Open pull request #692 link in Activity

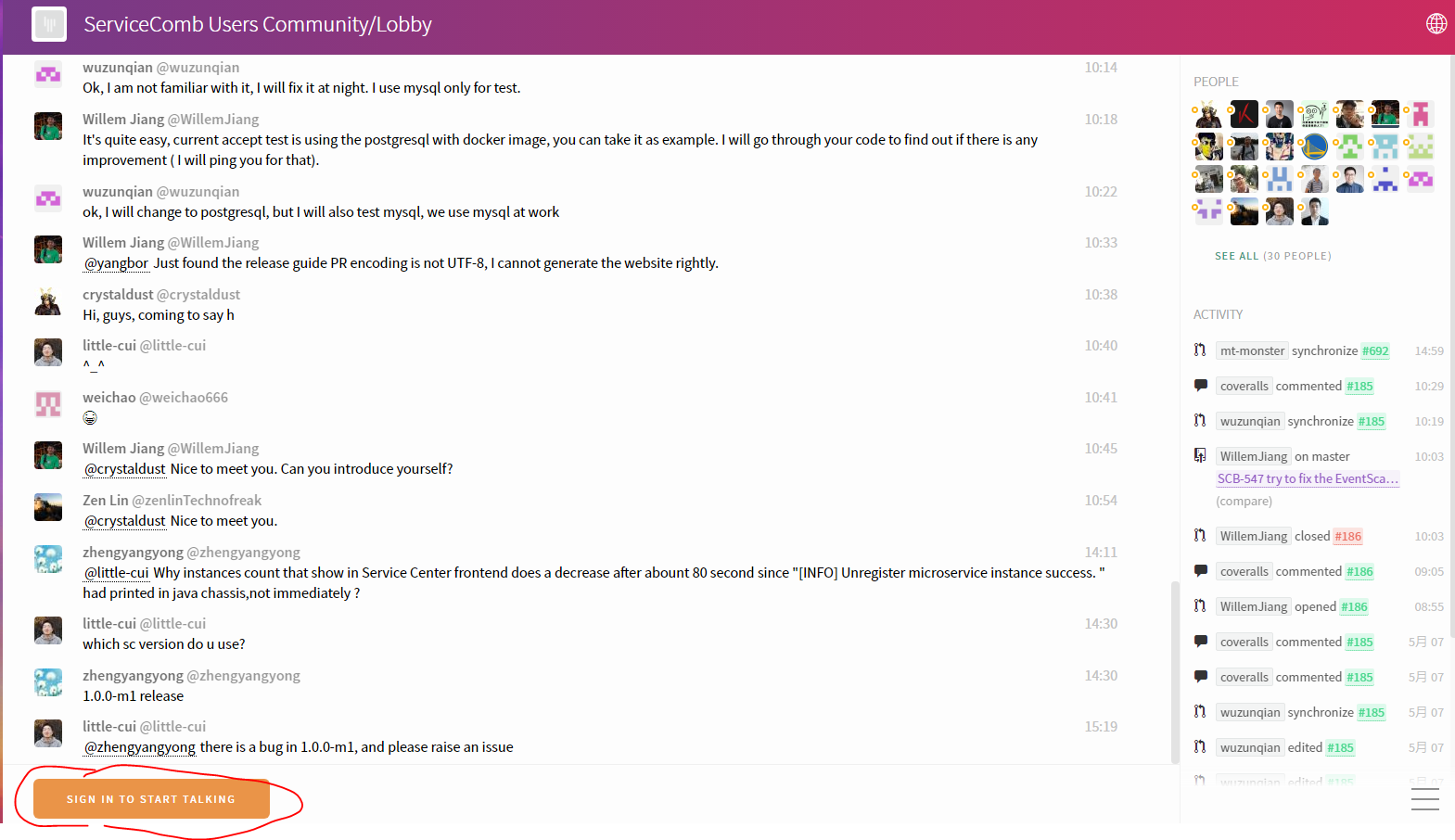tap(1374, 350)
